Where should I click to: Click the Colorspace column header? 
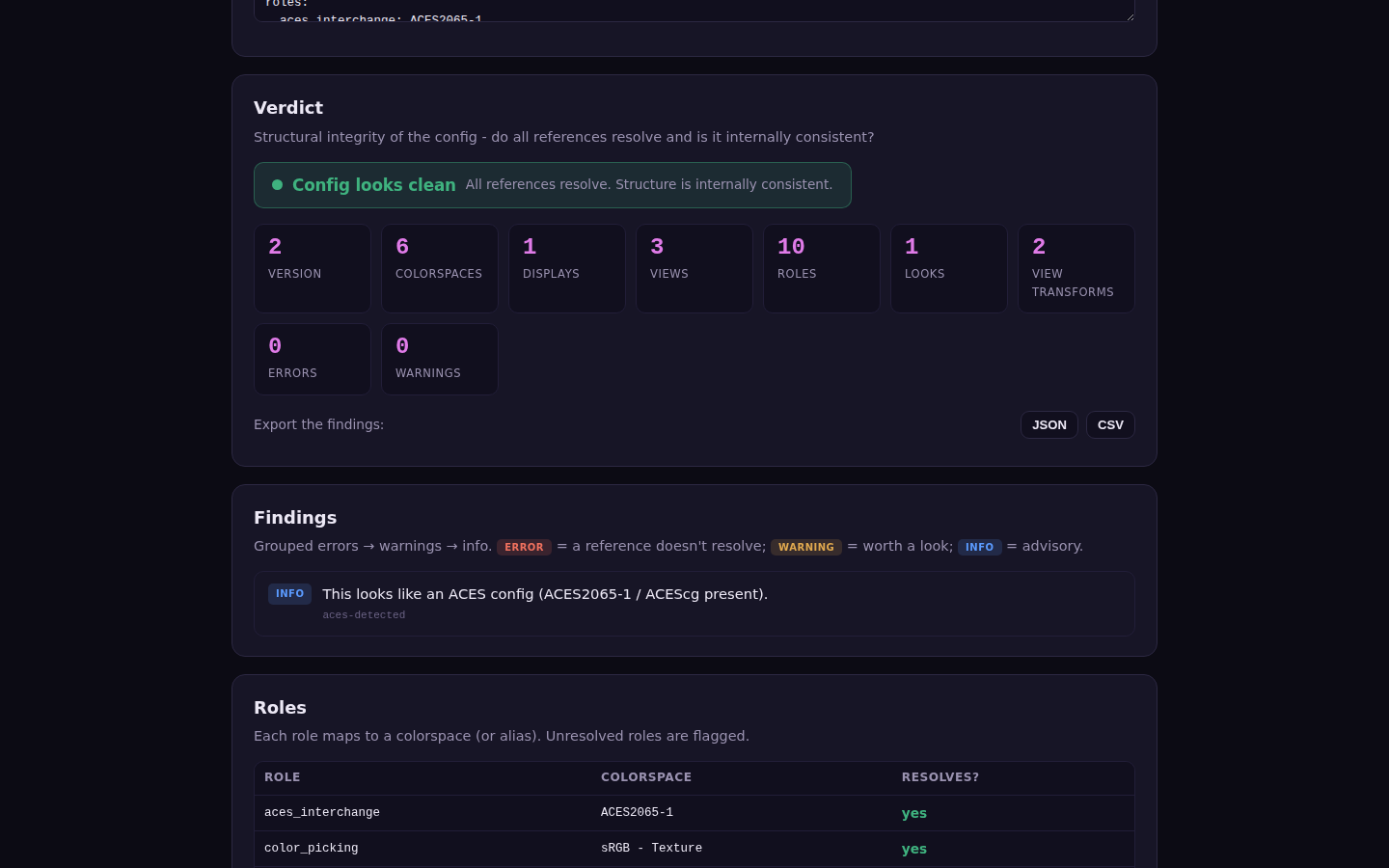click(646, 777)
